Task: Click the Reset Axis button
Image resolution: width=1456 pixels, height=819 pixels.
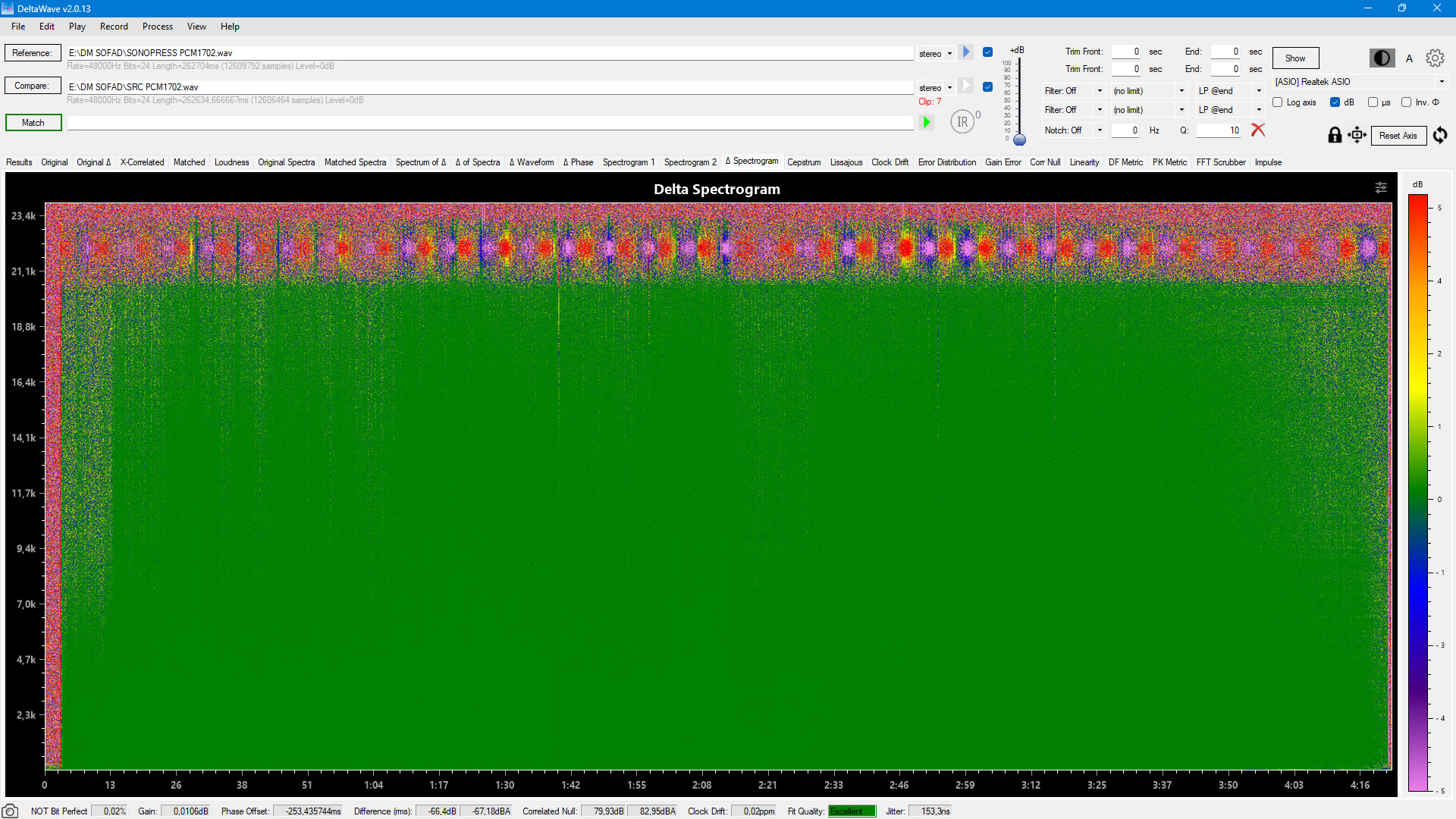Action: point(1398,136)
